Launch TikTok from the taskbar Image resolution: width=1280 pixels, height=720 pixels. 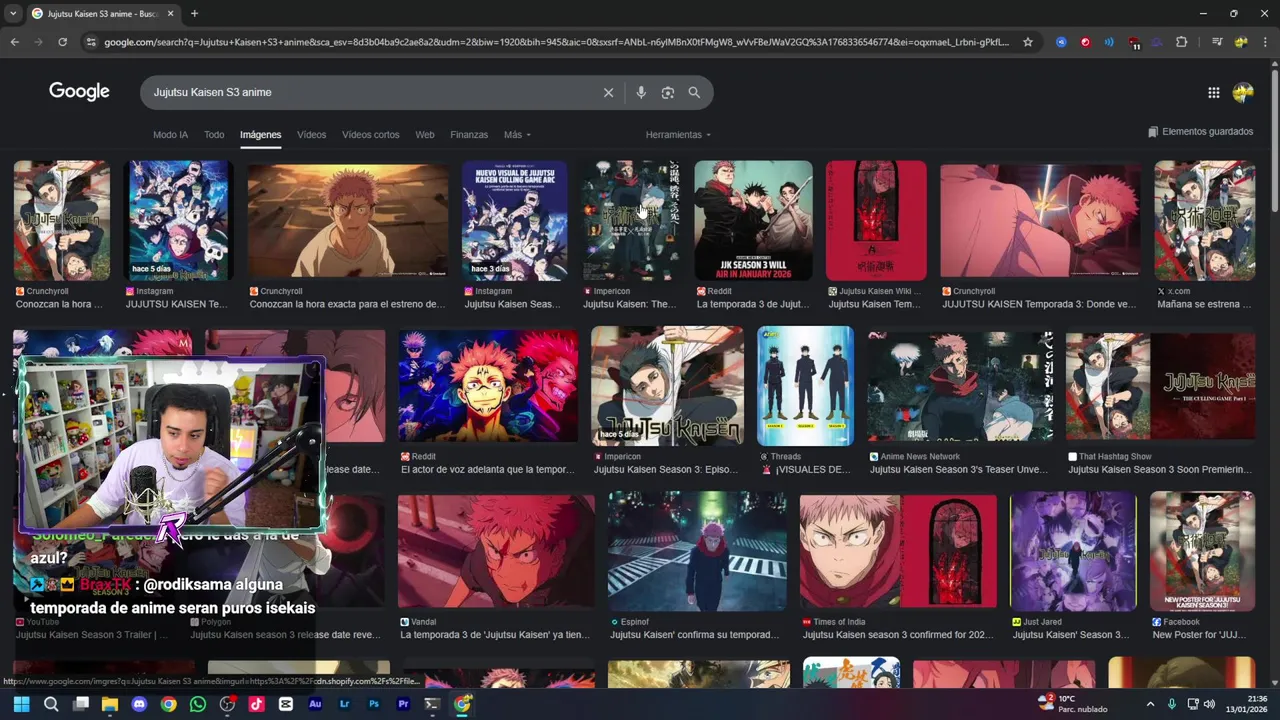click(256, 704)
